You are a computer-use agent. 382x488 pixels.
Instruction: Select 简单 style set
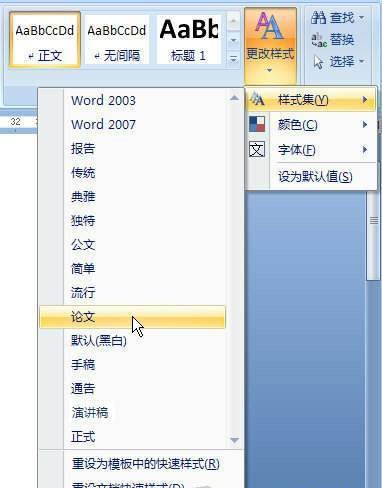pos(132,268)
